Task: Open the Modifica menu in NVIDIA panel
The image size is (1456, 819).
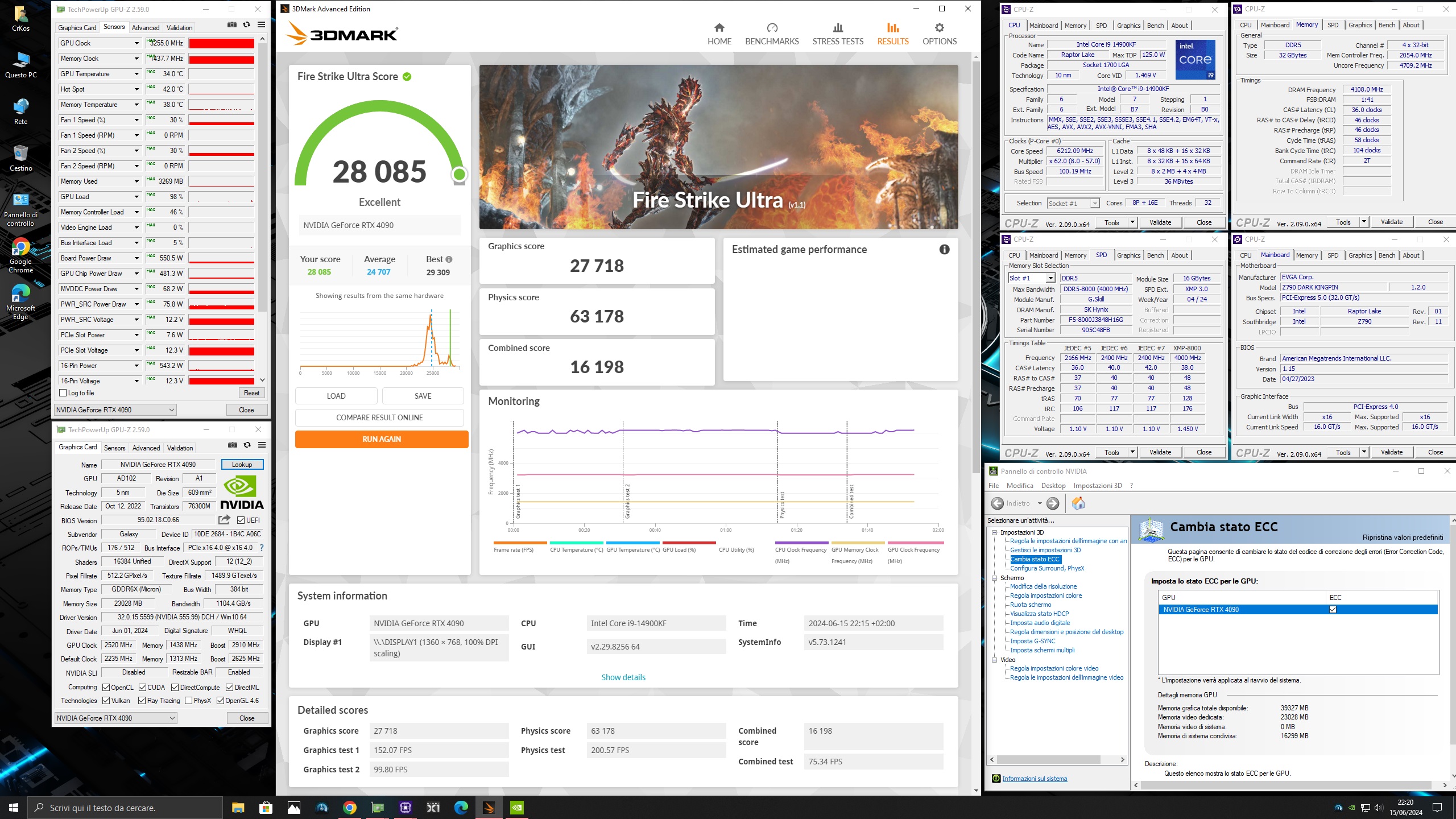Action: point(1020,486)
